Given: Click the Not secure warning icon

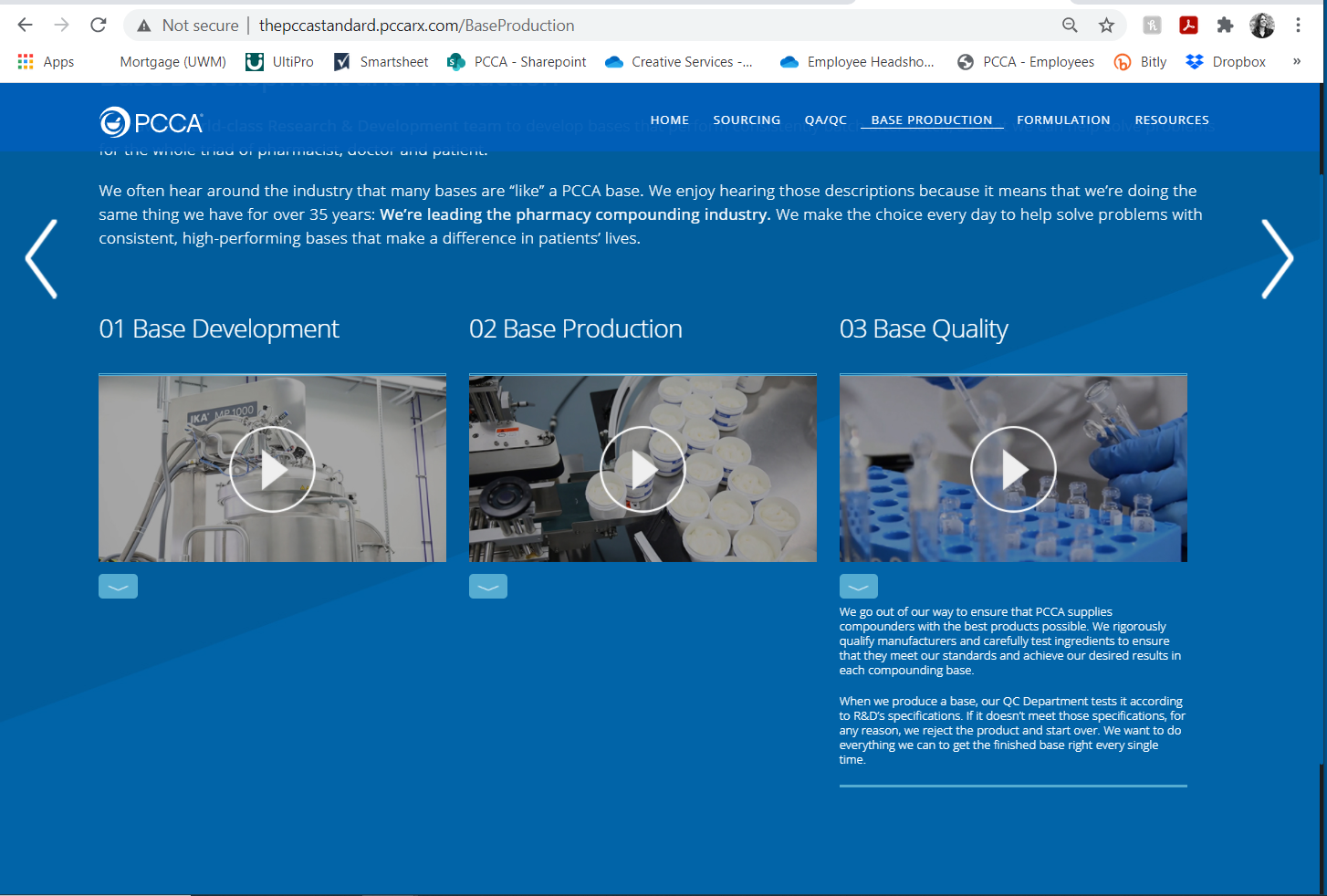Looking at the screenshot, I should click(144, 26).
